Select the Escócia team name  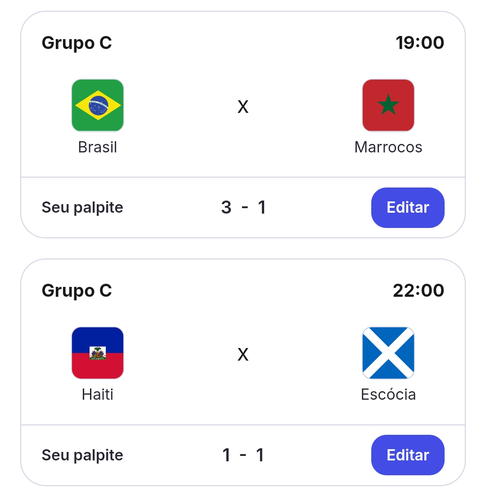(388, 395)
